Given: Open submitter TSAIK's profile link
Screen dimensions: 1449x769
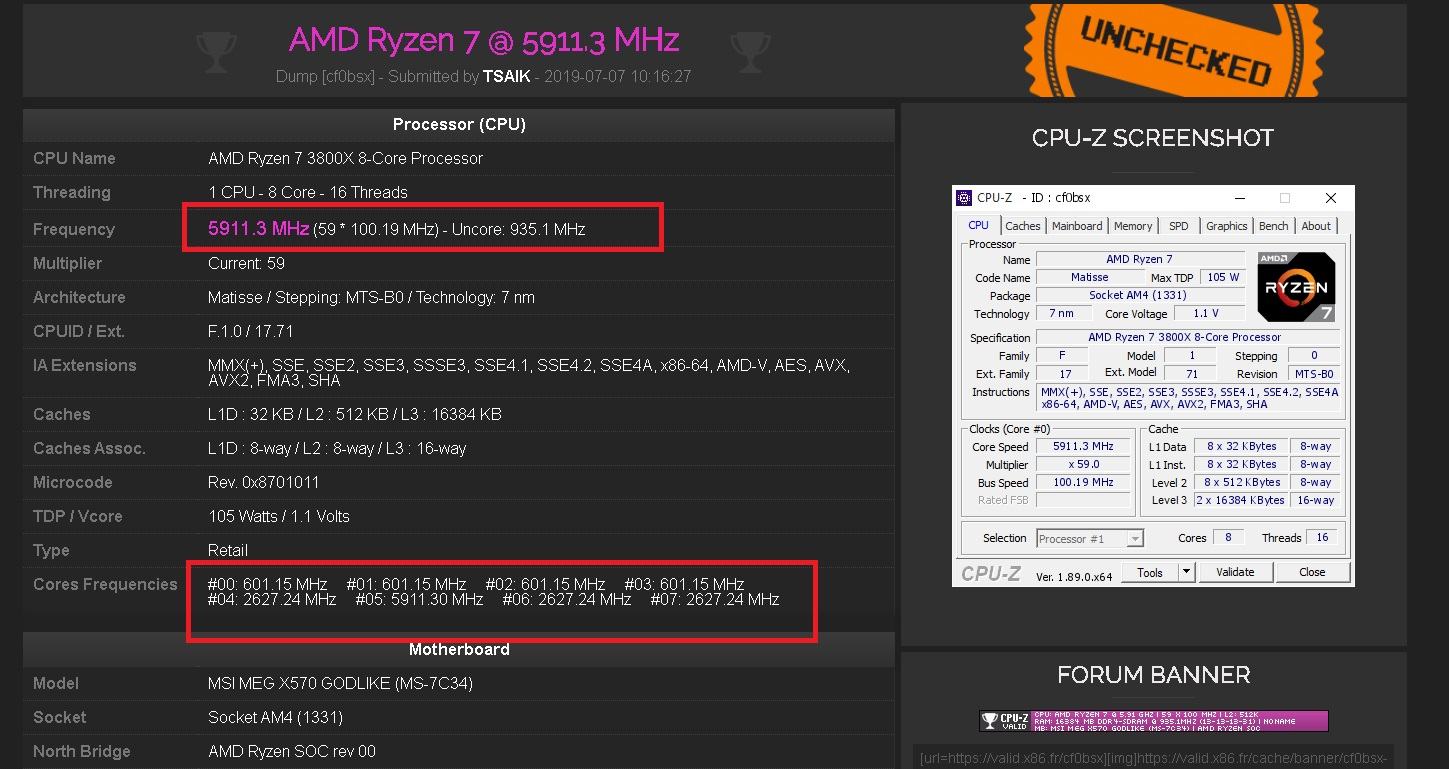Looking at the screenshot, I should point(507,76).
